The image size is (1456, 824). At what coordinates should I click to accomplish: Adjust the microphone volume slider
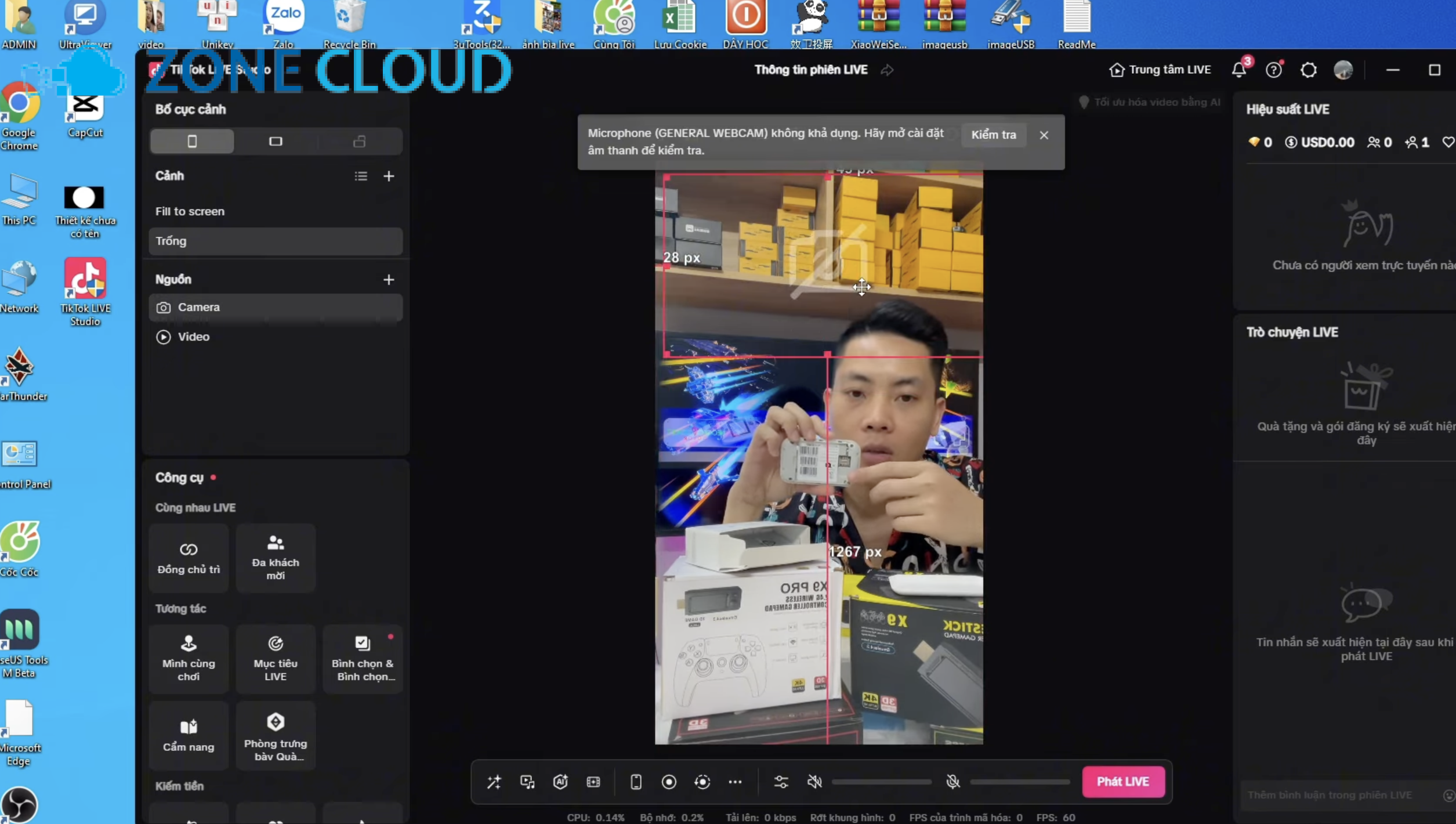click(x=1020, y=782)
